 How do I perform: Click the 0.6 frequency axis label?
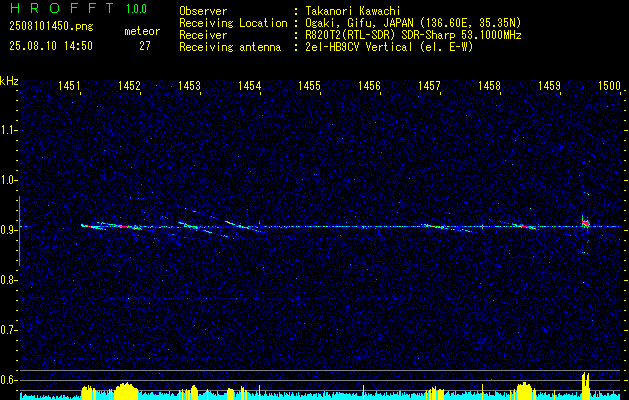pos(8,380)
